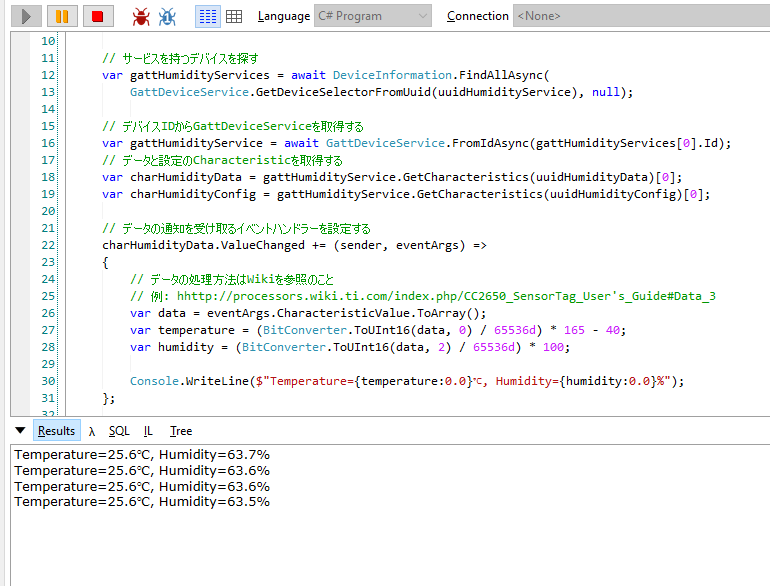Screen dimensions: 770x586
Task: Open the Connection dropdown showing None
Action: [x=641, y=16]
